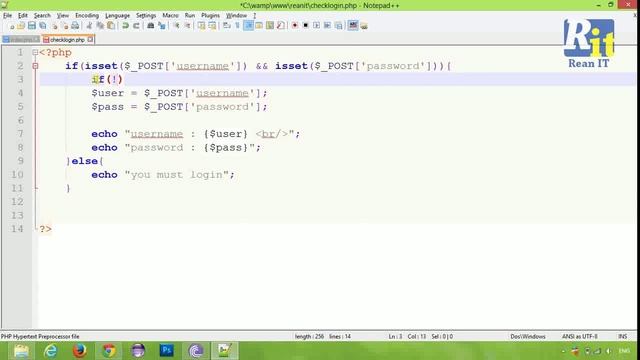Click the Open file toolbar icon
Screen dimensions: 640x360
point(21,26)
